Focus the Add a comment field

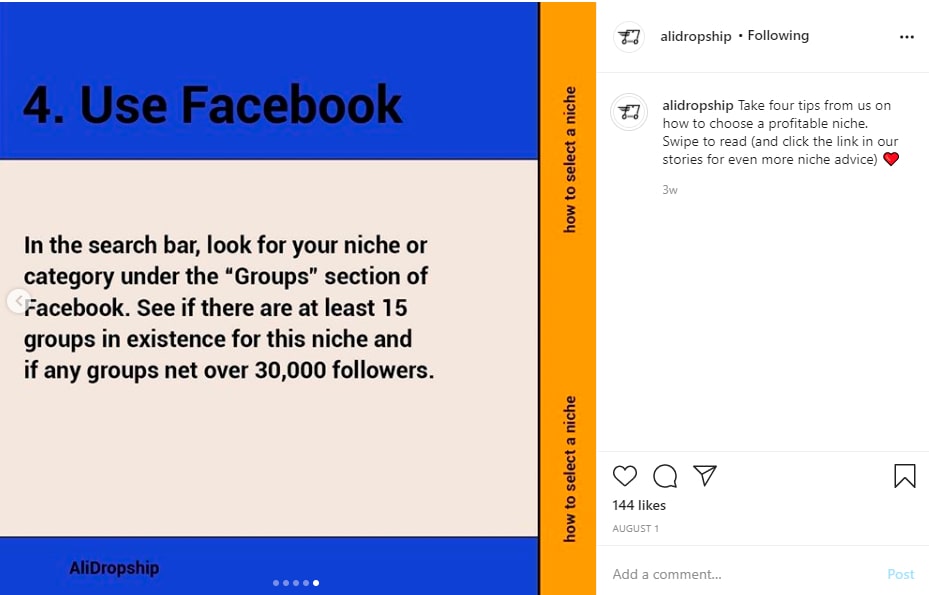(x=740, y=574)
